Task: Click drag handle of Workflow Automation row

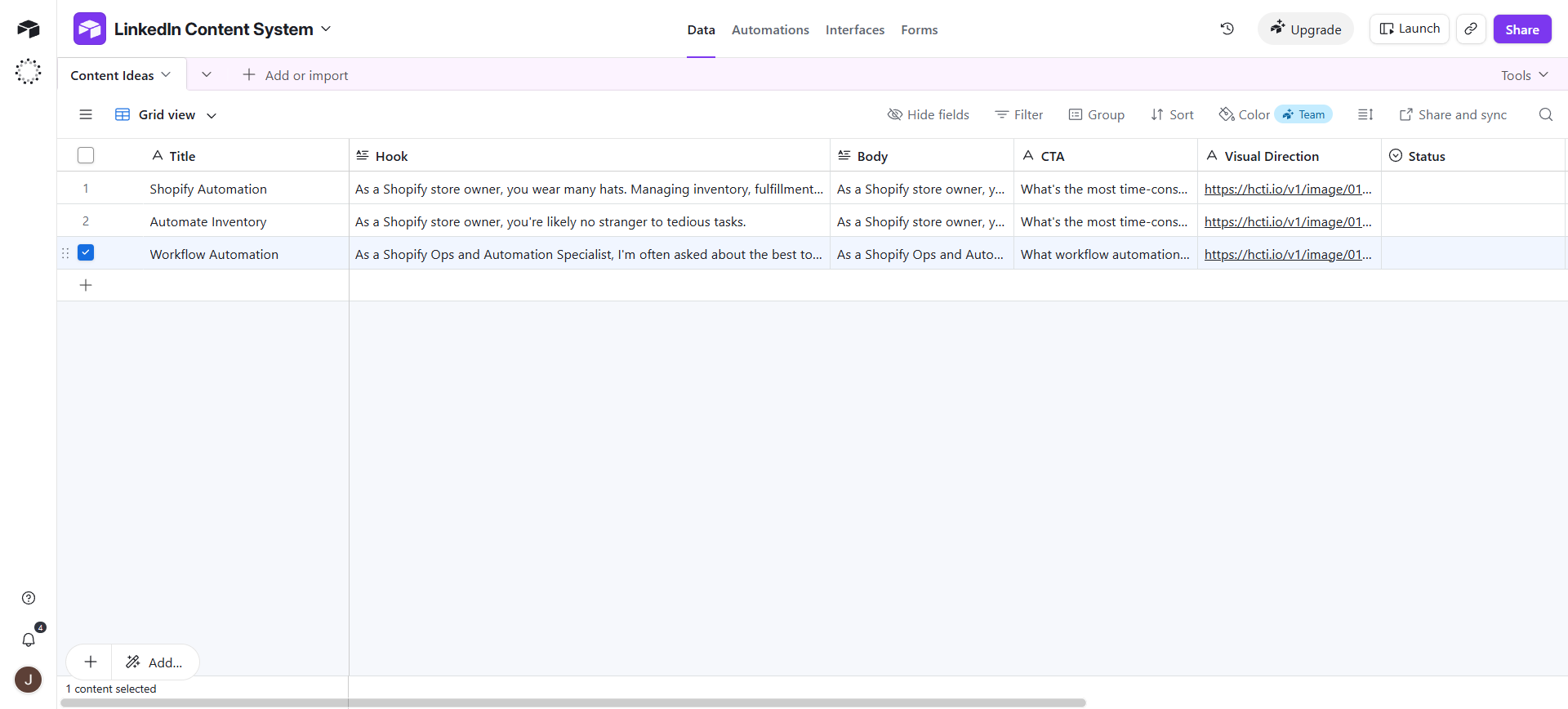Action: click(65, 253)
